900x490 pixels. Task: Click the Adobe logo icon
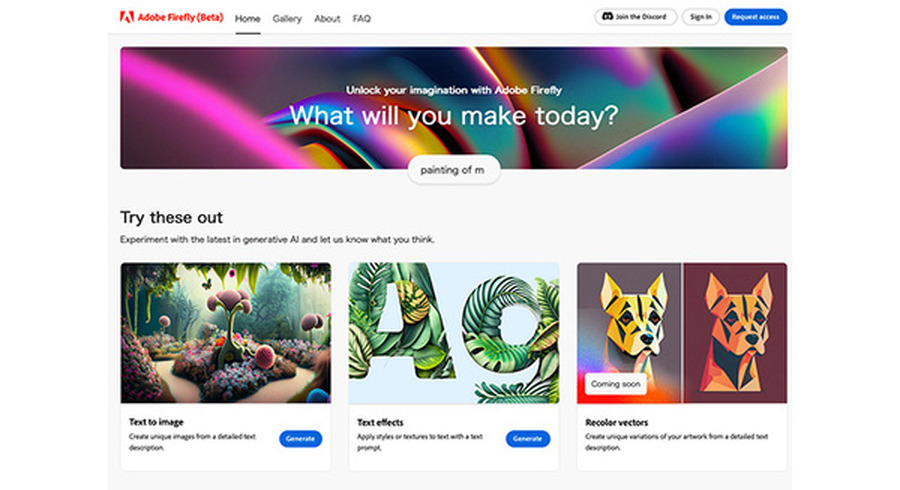coord(126,17)
